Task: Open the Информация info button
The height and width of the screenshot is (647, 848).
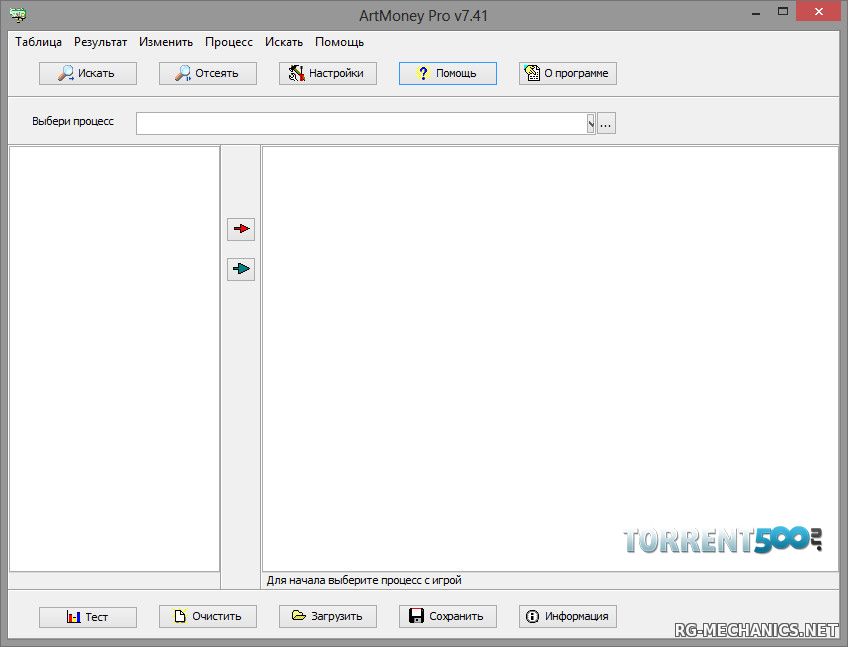Action: (x=567, y=616)
